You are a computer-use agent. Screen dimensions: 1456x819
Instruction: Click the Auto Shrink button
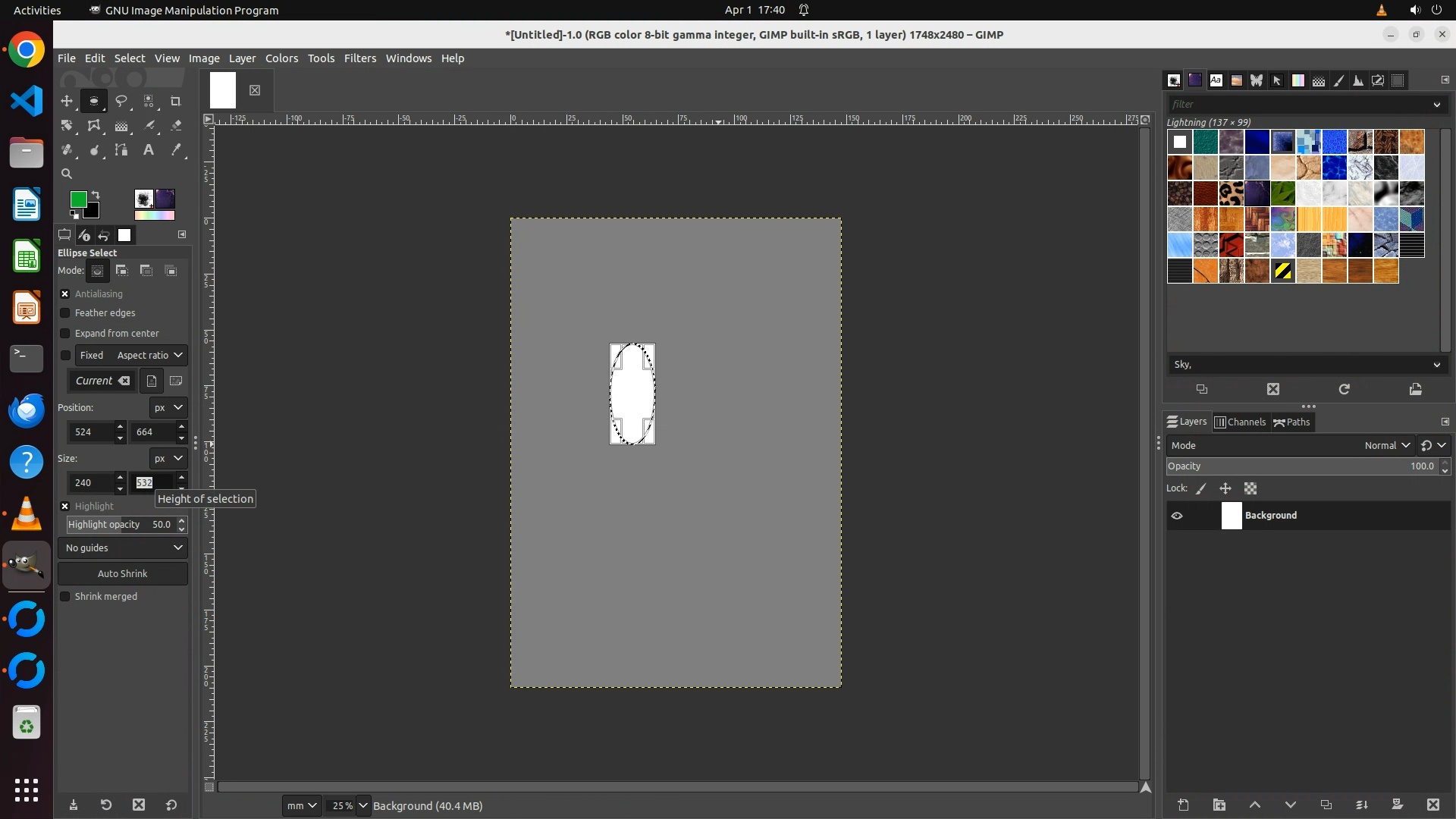123,574
